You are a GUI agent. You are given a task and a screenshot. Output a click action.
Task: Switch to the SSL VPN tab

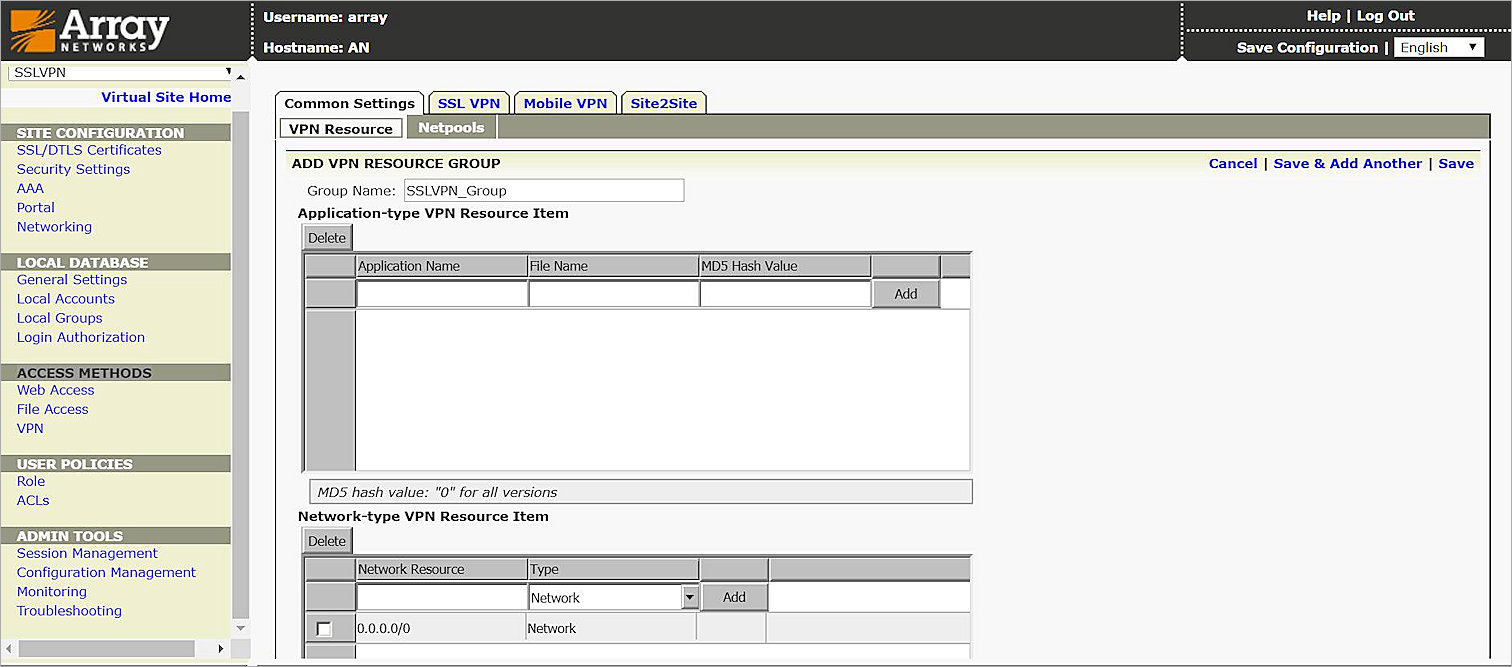click(x=469, y=102)
